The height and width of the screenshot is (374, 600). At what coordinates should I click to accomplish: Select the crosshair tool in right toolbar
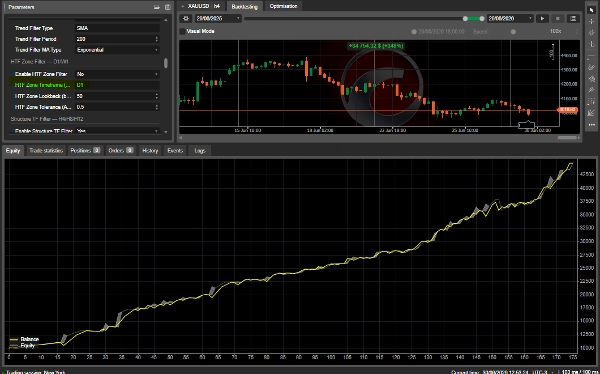(591, 22)
